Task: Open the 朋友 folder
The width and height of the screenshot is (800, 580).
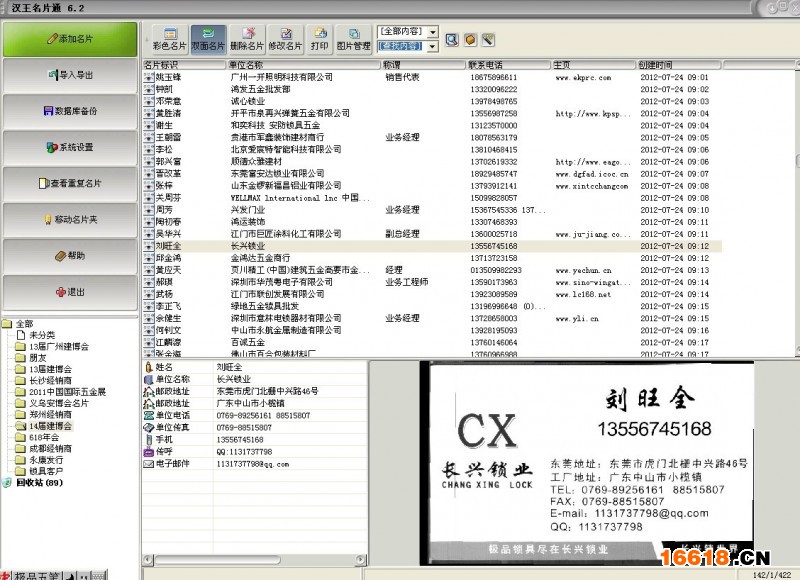Action: point(37,358)
